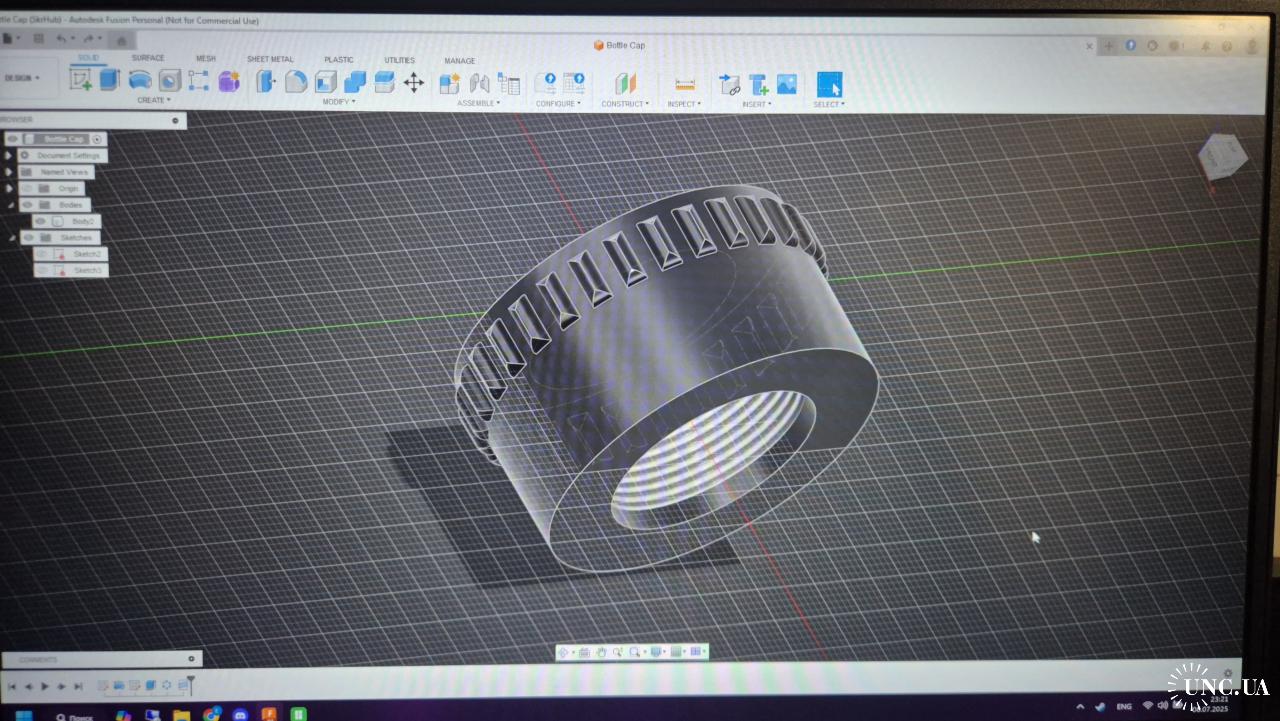Image resolution: width=1280 pixels, height=721 pixels.
Task: Click the second Configure table icon
Action: click(x=574, y=83)
